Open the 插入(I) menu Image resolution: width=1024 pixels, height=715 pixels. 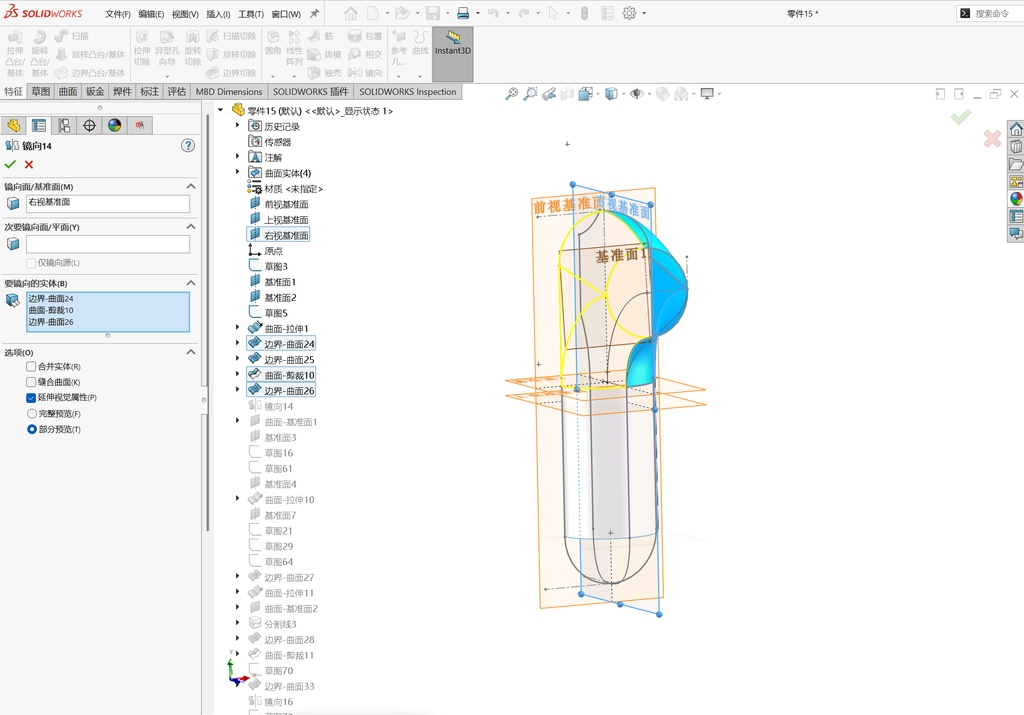[x=218, y=14]
